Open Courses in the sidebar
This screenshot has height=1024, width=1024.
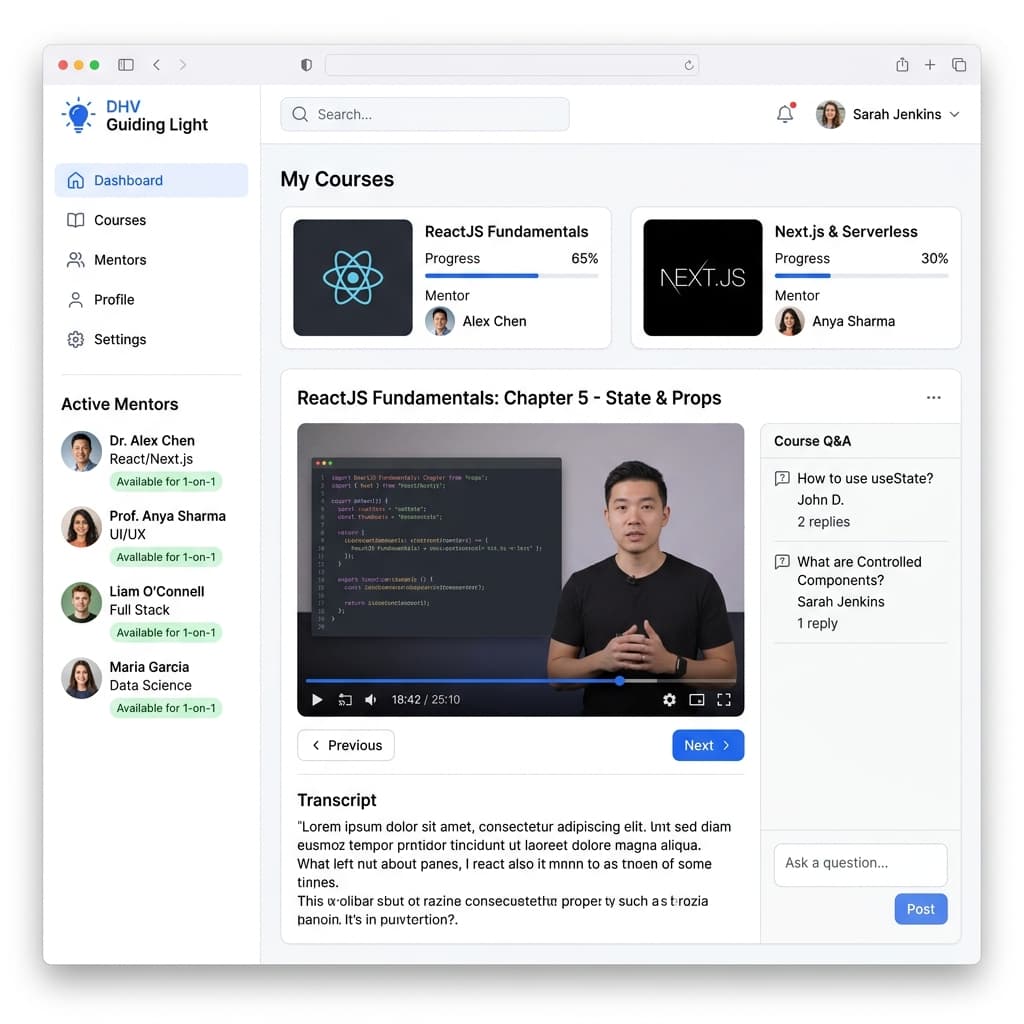[152, 220]
